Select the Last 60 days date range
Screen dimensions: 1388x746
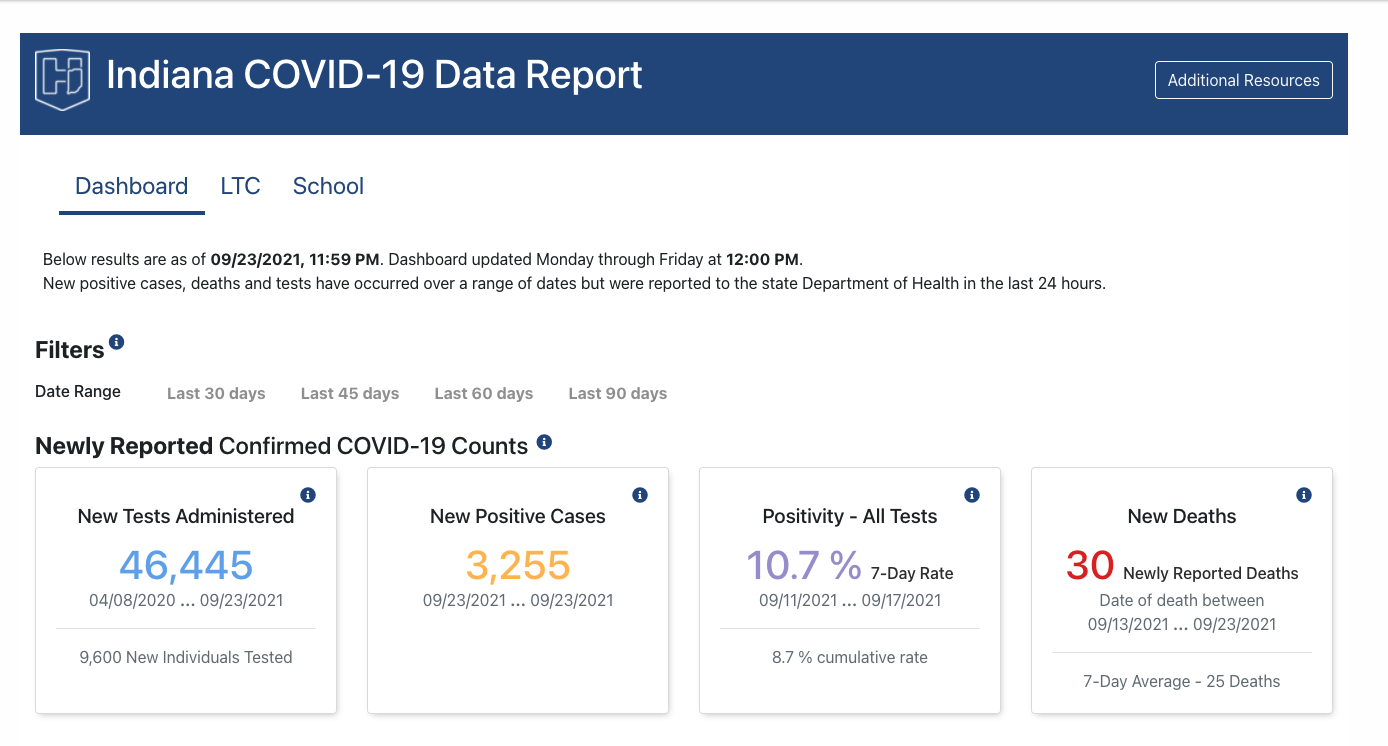click(x=484, y=393)
